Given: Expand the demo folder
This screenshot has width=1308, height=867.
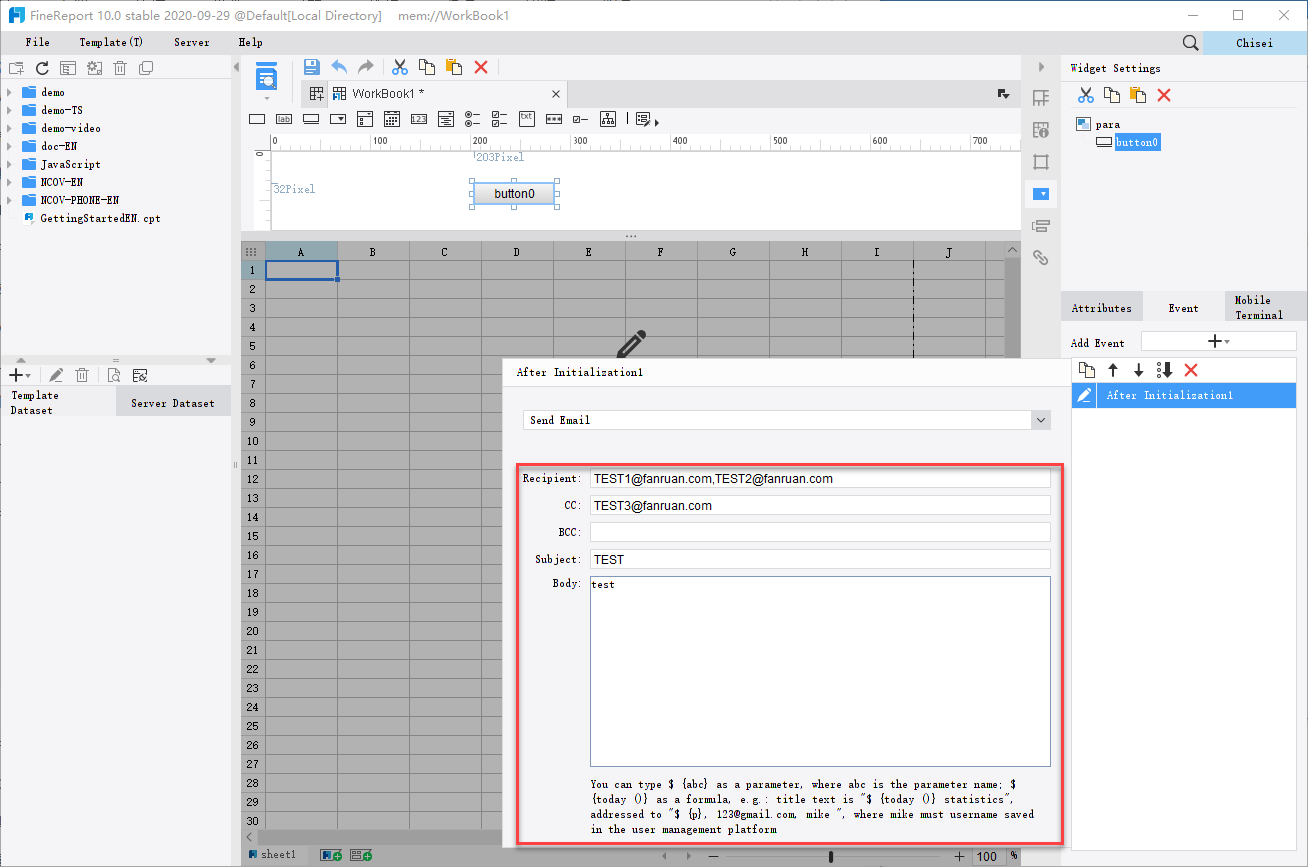Looking at the screenshot, I should [x=9, y=93].
